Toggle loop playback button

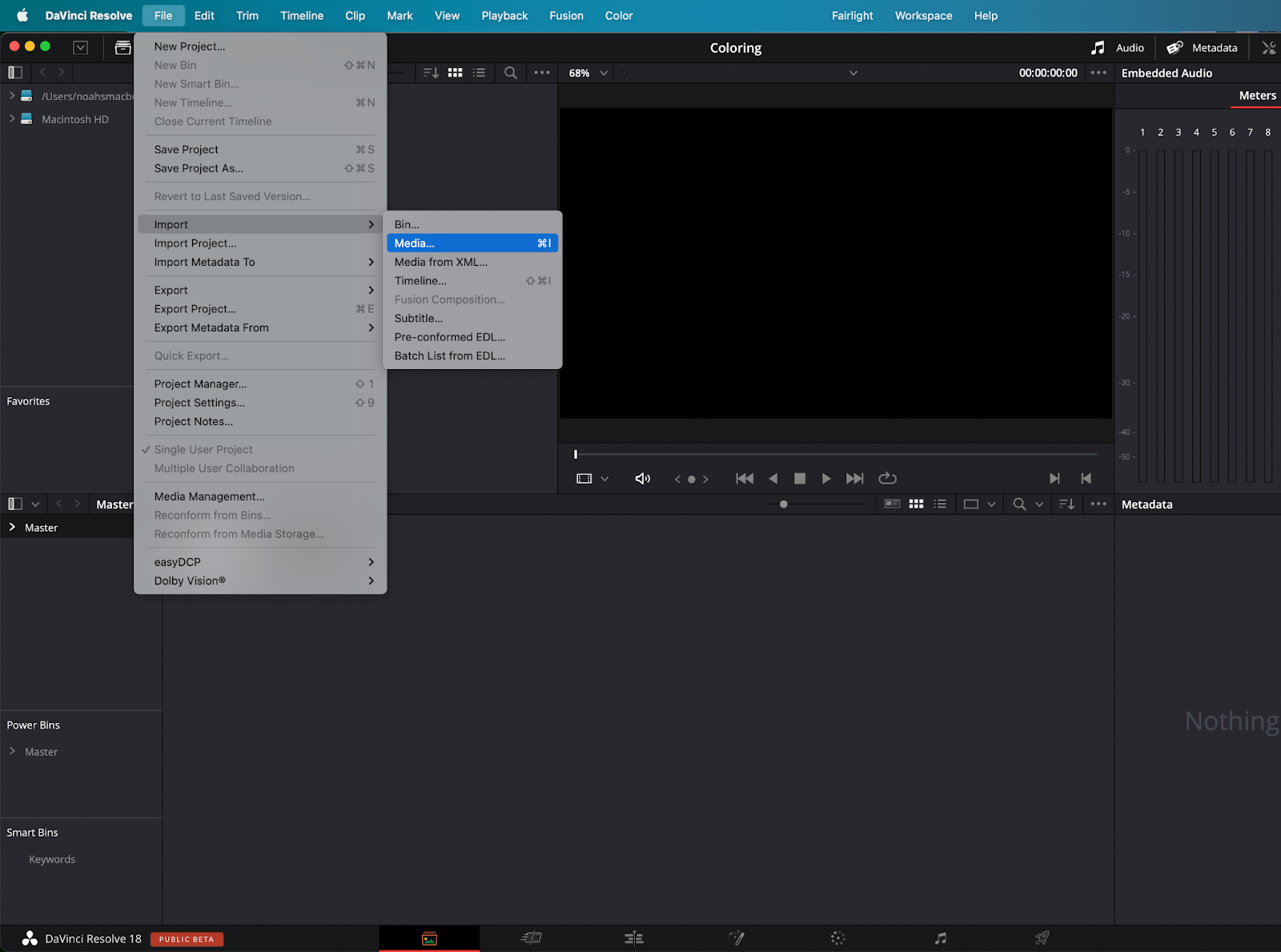[887, 479]
